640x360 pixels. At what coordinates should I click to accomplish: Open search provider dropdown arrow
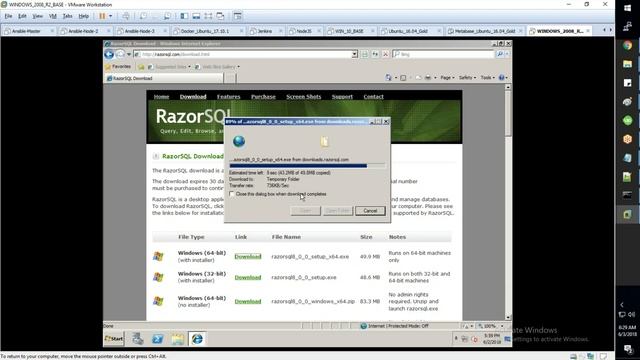(507, 54)
